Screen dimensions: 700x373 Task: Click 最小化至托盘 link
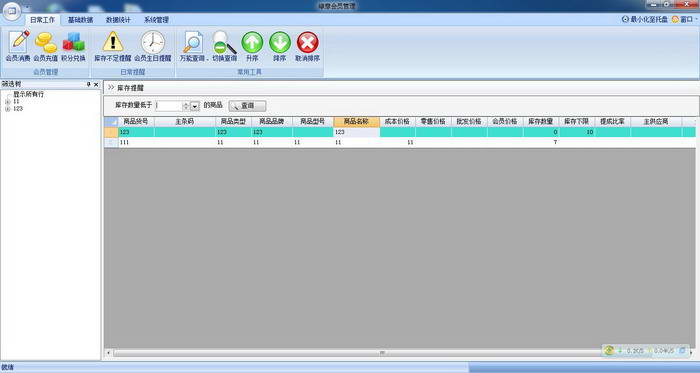pyautogui.click(x=645, y=19)
